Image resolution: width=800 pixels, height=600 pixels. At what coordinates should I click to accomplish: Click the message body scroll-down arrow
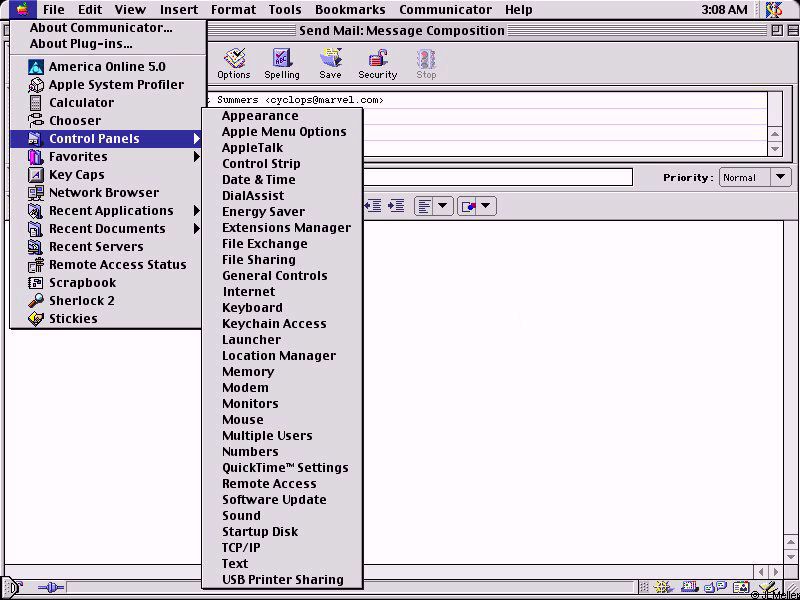791,556
